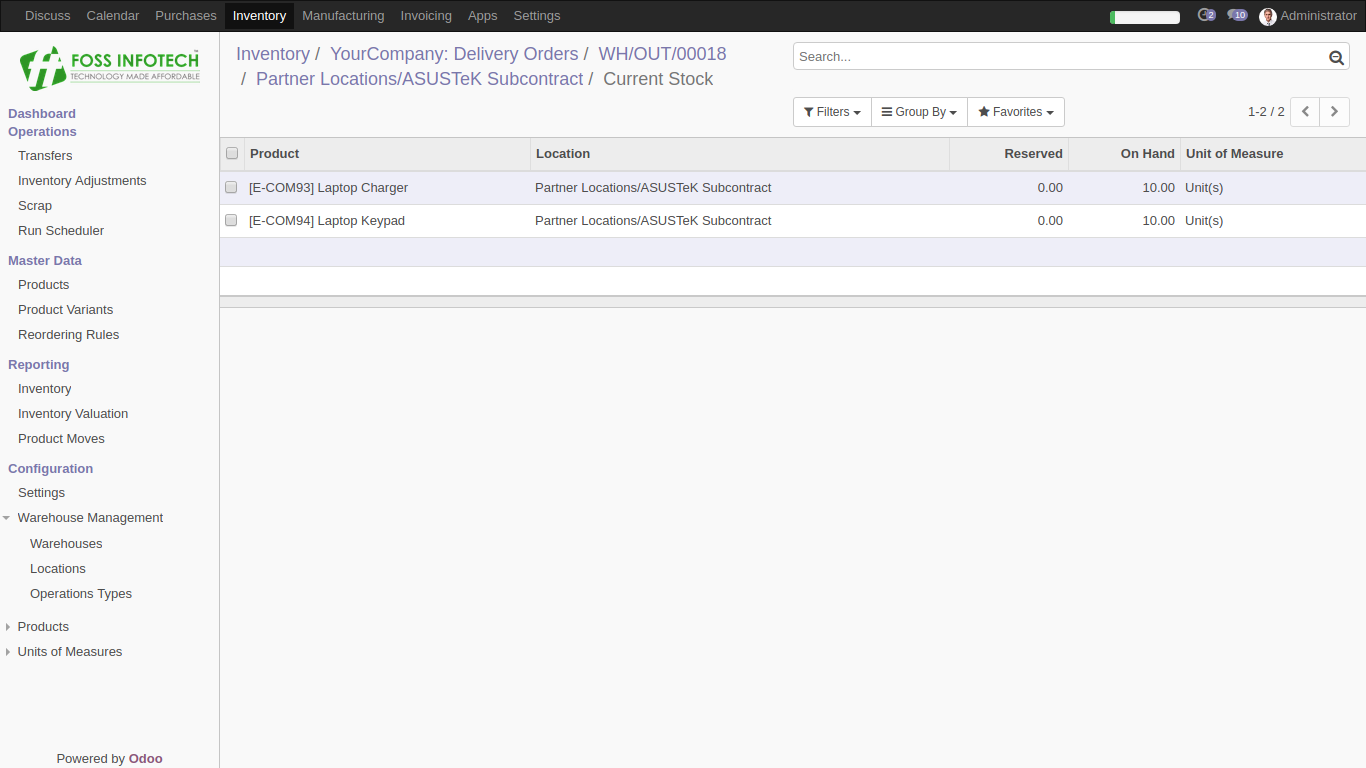Open Inventory Valuation report
This screenshot has height=768, width=1366.
click(73, 414)
